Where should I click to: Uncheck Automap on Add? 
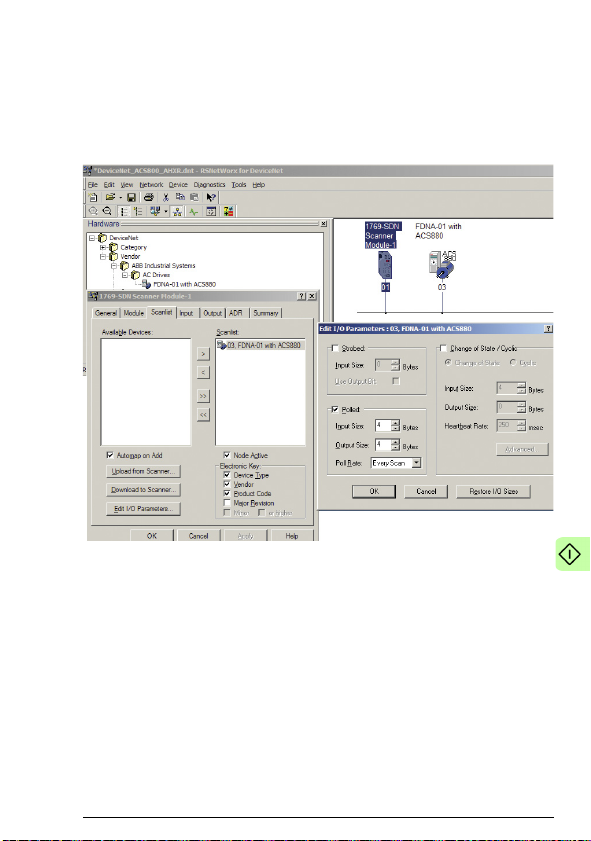[110, 455]
